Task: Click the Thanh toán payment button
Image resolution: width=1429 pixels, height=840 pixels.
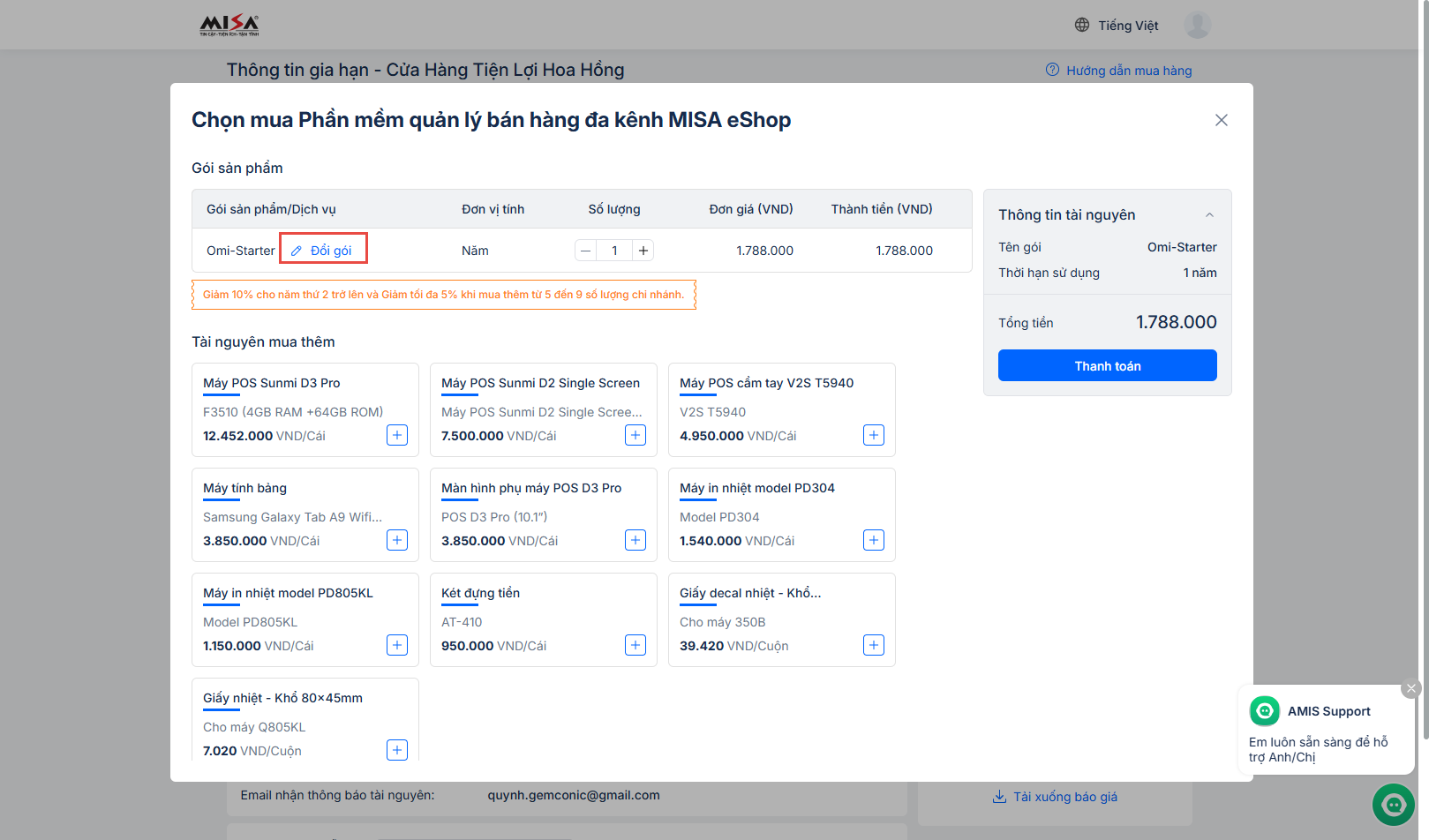Action: coord(1107,366)
